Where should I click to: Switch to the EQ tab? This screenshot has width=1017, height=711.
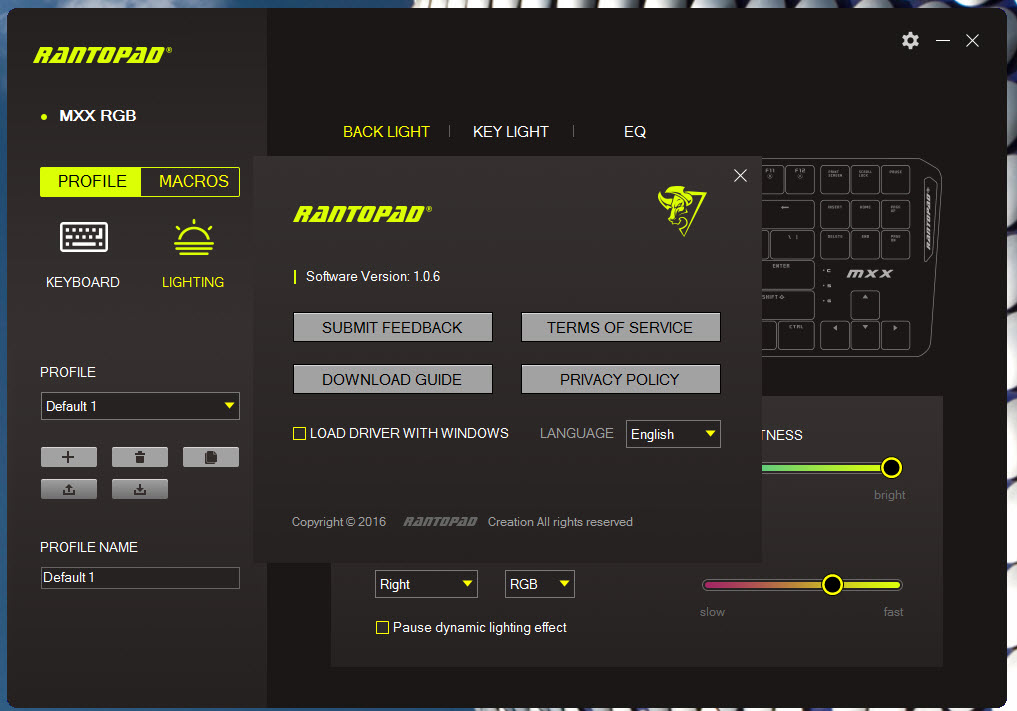pos(634,132)
